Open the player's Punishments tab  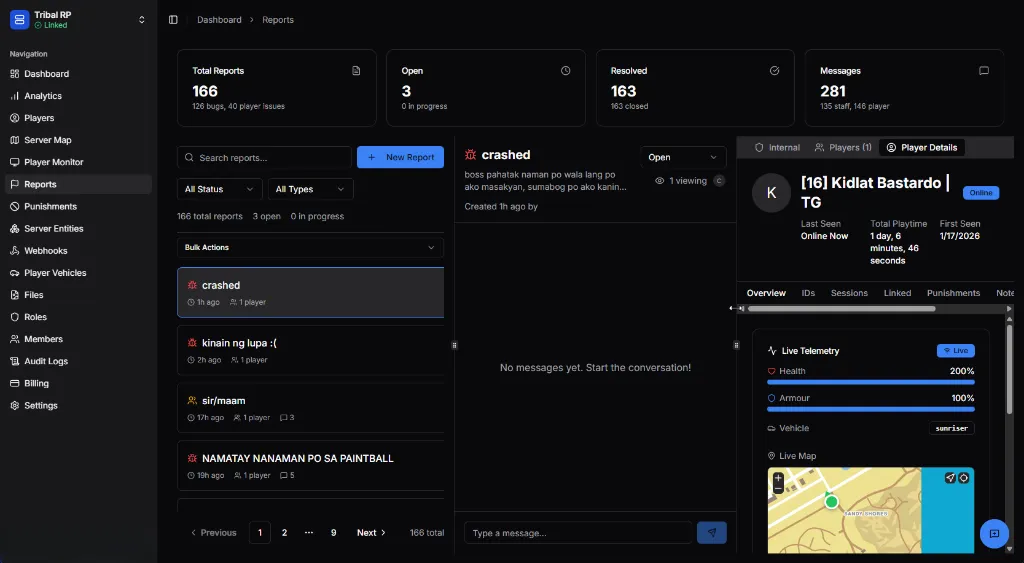coord(953,293)
